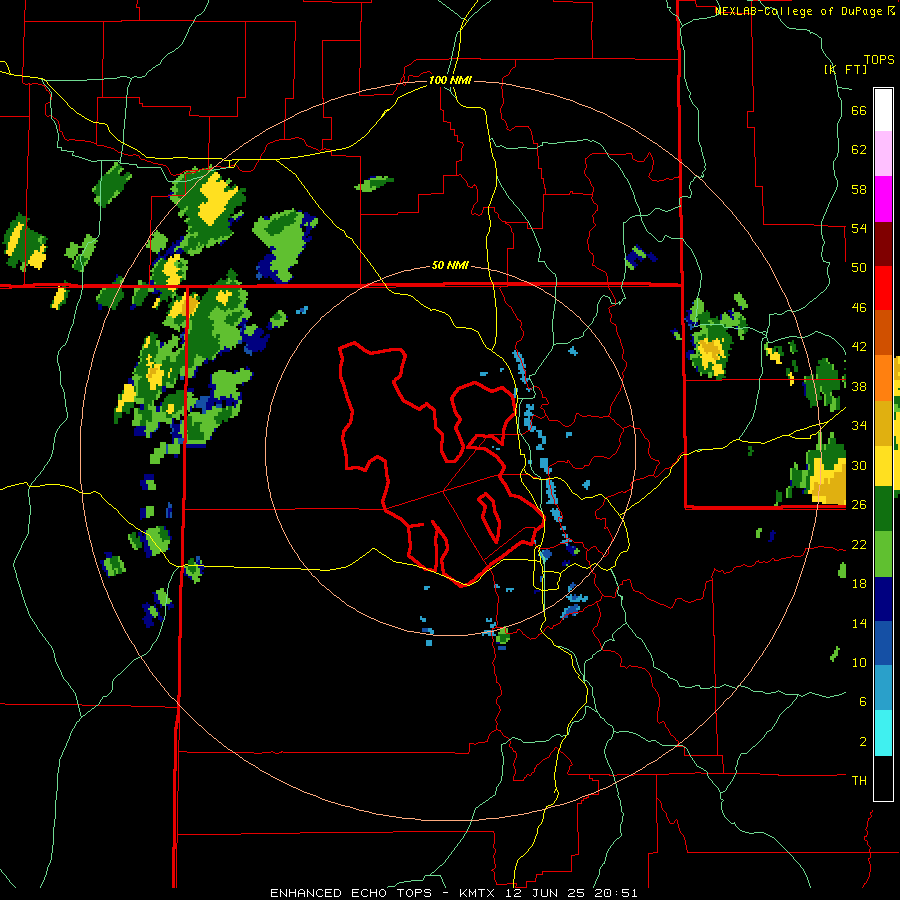Click the "50" legend value
Image resolution: width=900 pixels, height=900 pixels.
point(859,267)
